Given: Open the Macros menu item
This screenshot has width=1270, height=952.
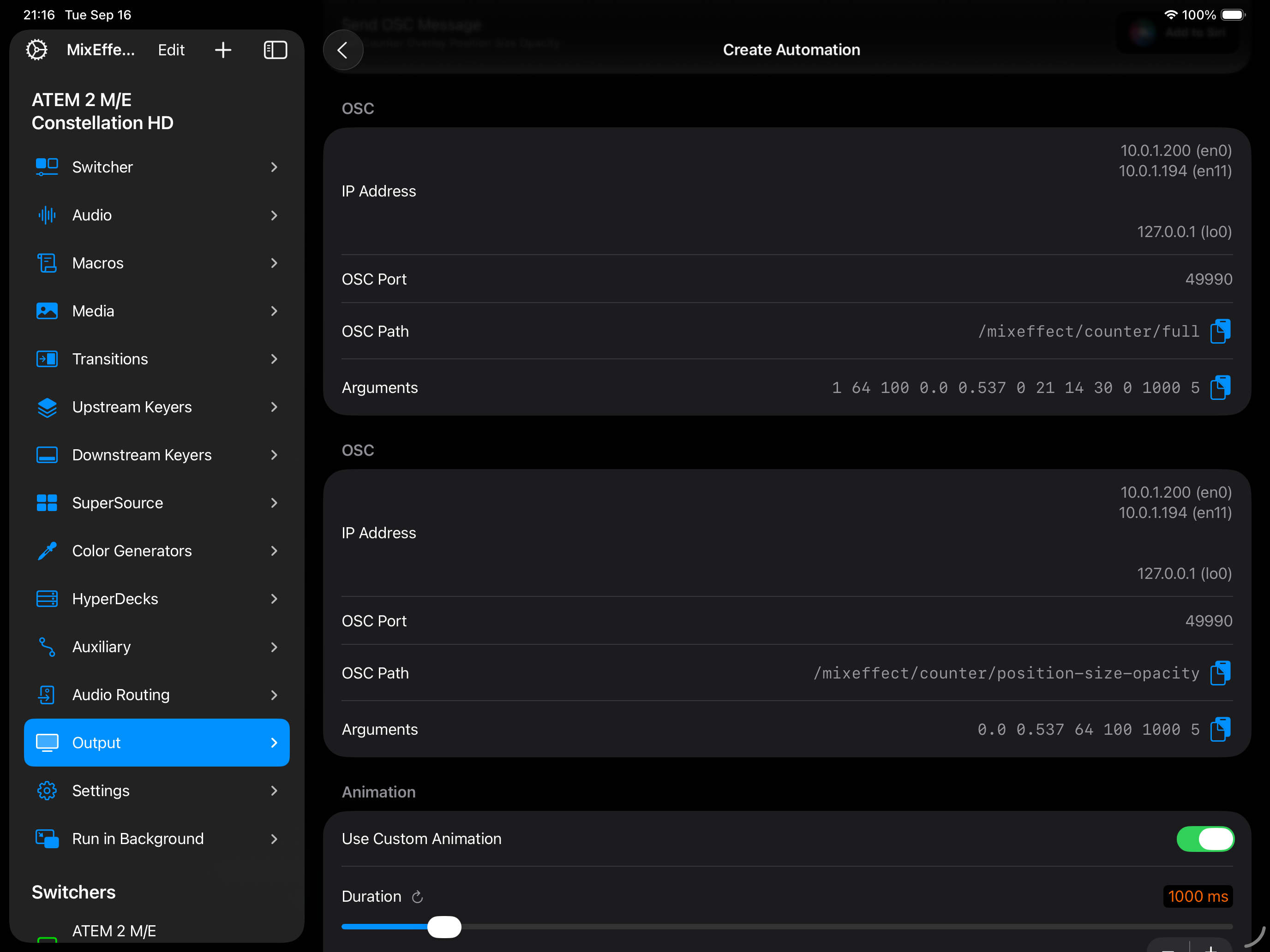Looking at the screenshot, I should click(x=98, y=263).
